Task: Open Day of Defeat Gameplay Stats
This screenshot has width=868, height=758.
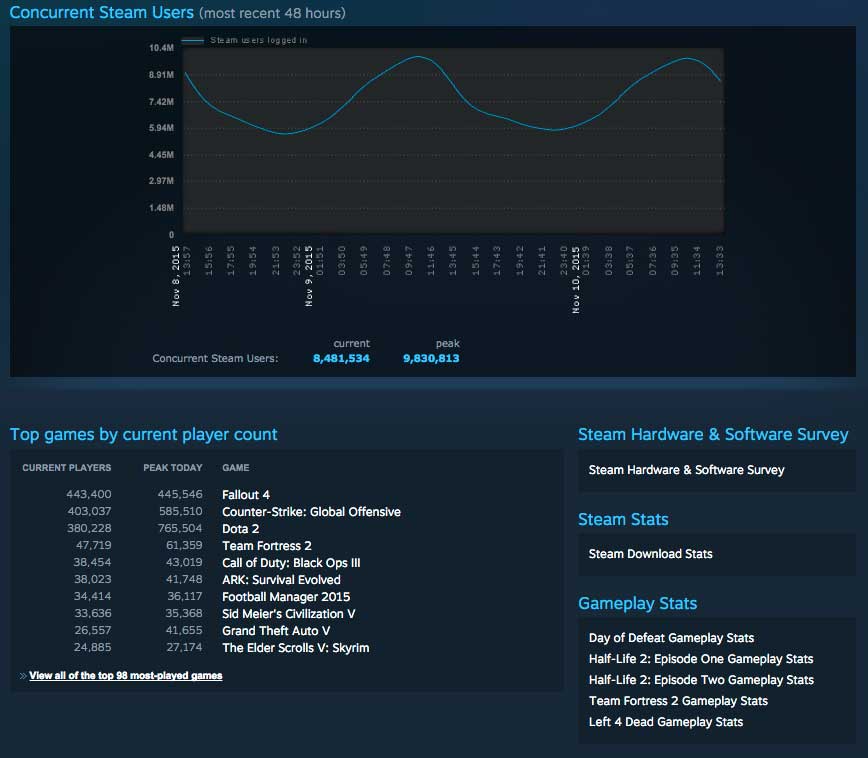Action: (x=672, y=637)
